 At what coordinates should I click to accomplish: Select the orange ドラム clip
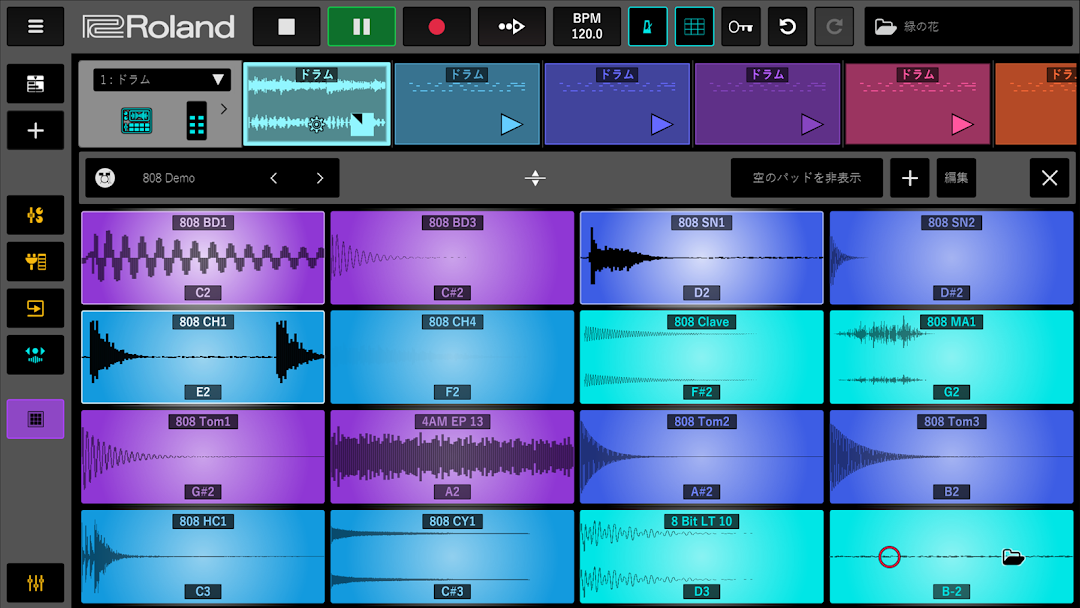coord(1037,104)
